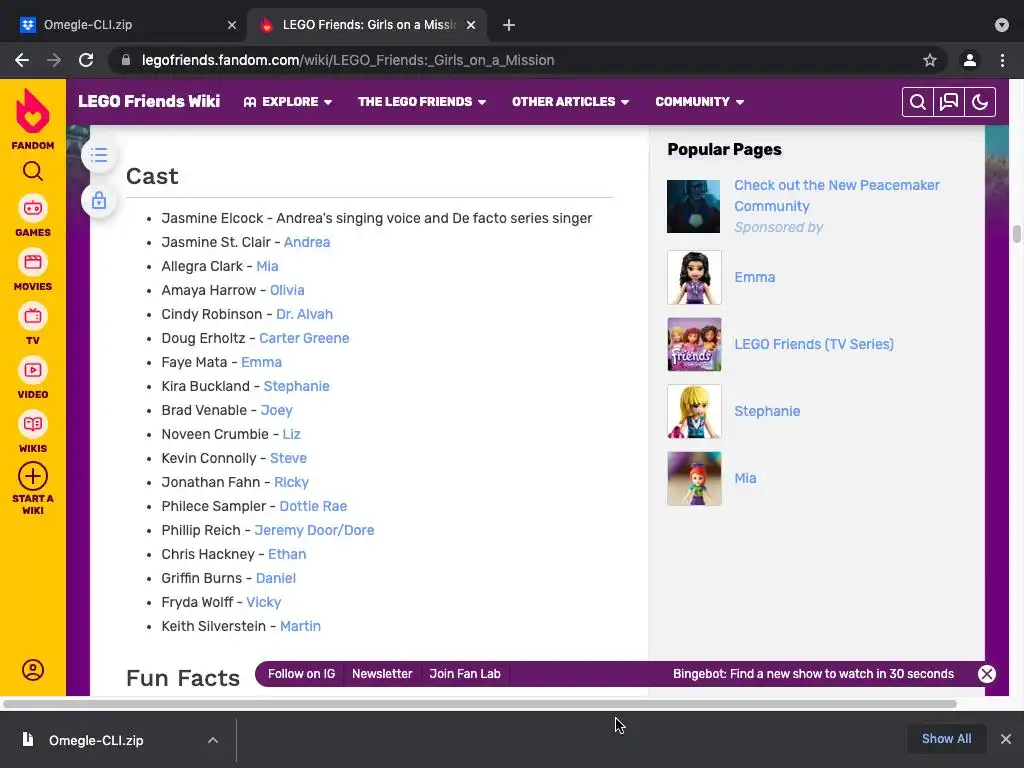Expand the Other Articles dropdown menu
Screen dimensions: 1024x768
tap(570, 102)
